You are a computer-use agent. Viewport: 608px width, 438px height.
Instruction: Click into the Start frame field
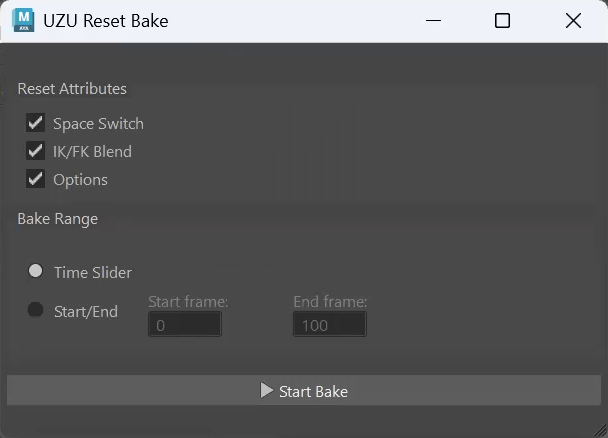point(185,324)
